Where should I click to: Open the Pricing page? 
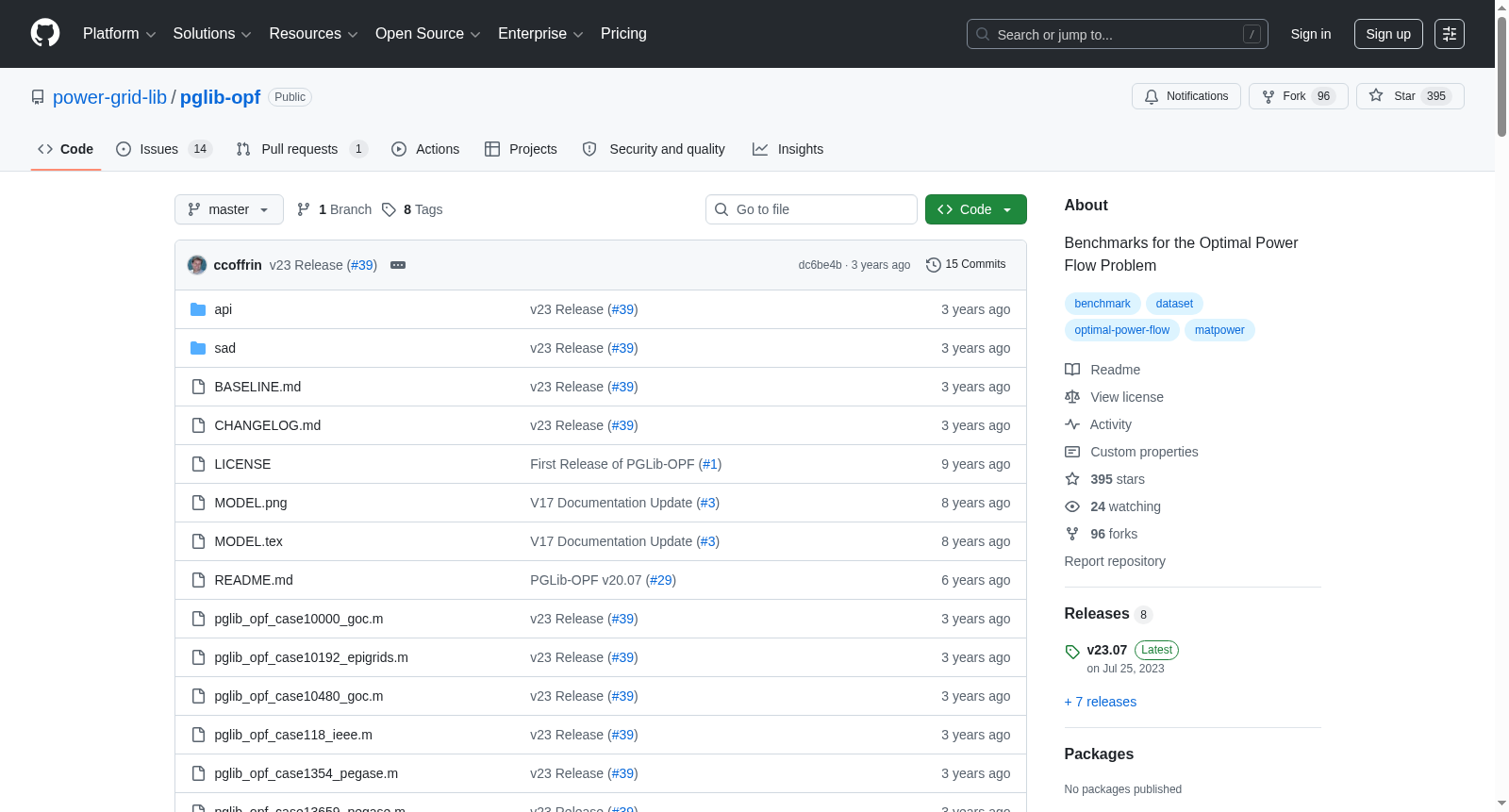tap(623, 34)
